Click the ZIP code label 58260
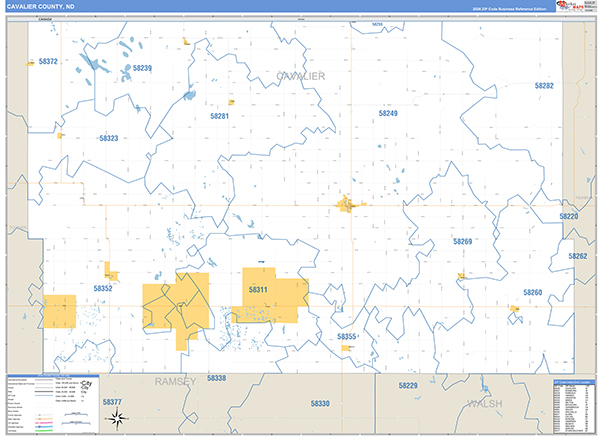The height and width of the screenshot is (436, 600). [533, 292]
